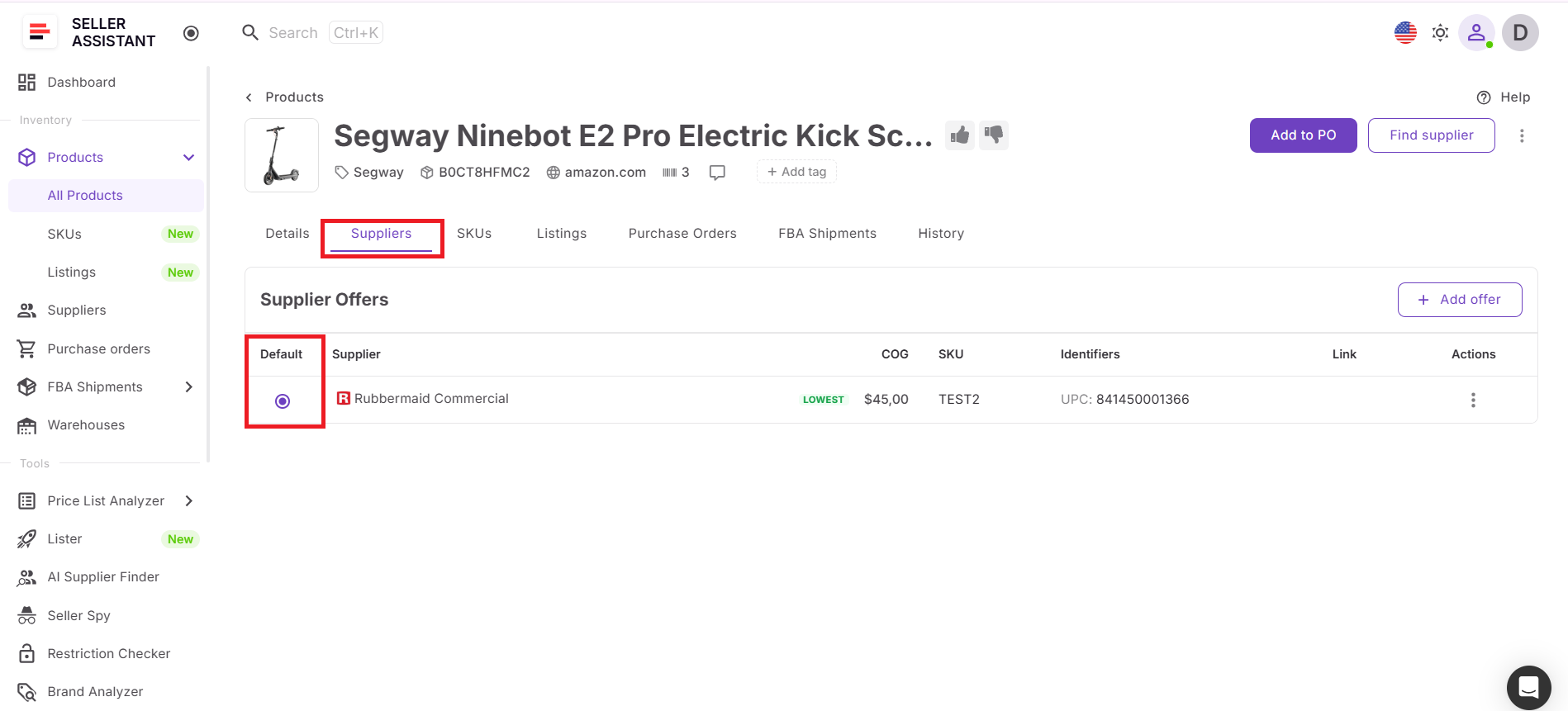
Task: Open All Products in the sidebar
Action: pyautogui.click(x=106, y=196)
